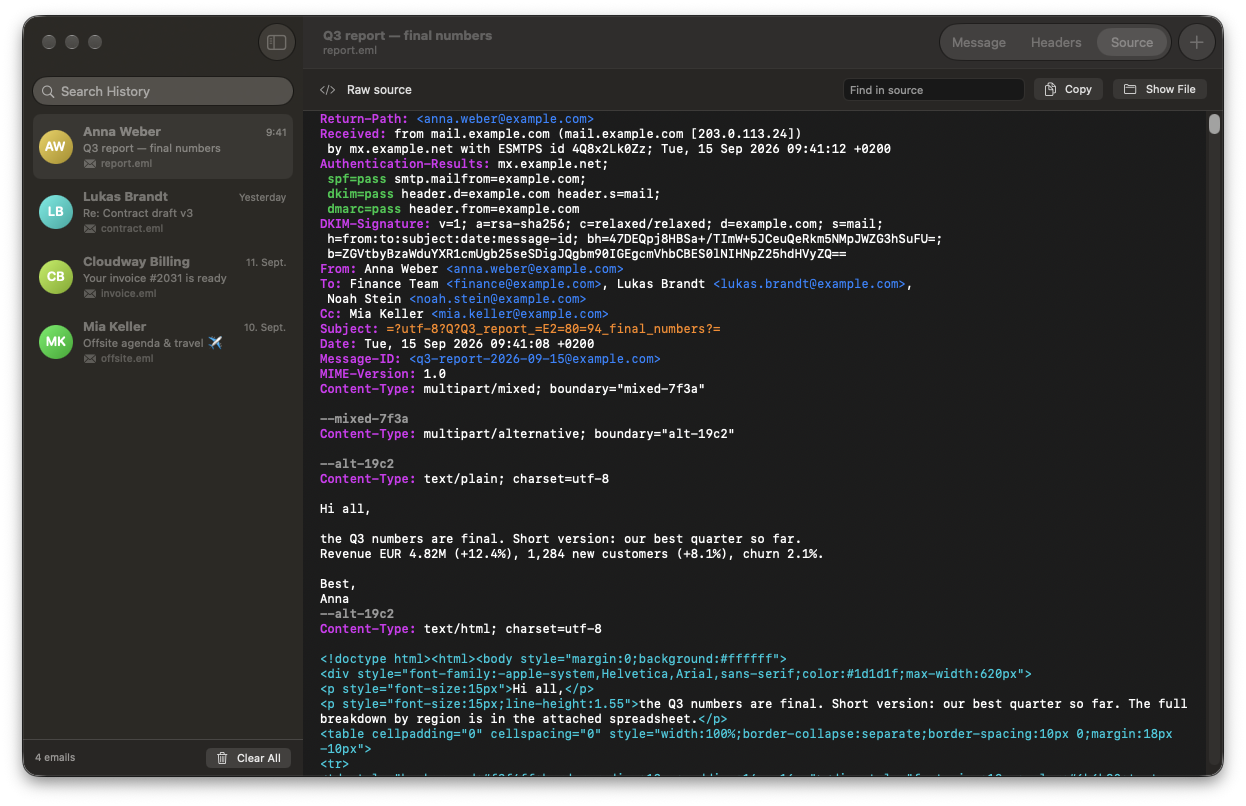Click the spf=pass result text
The height and width of the screenshot is (806, 1246).
[357, 179]
